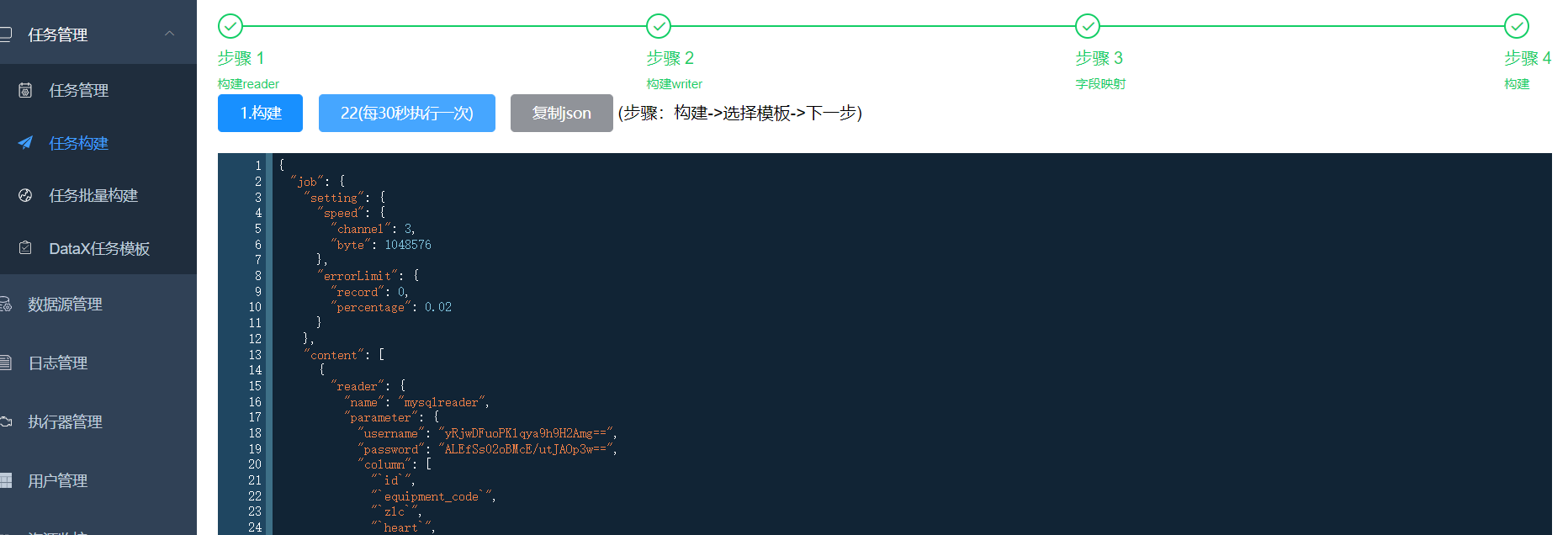Click line number 1 in the editor gutter

pos(258,166)
